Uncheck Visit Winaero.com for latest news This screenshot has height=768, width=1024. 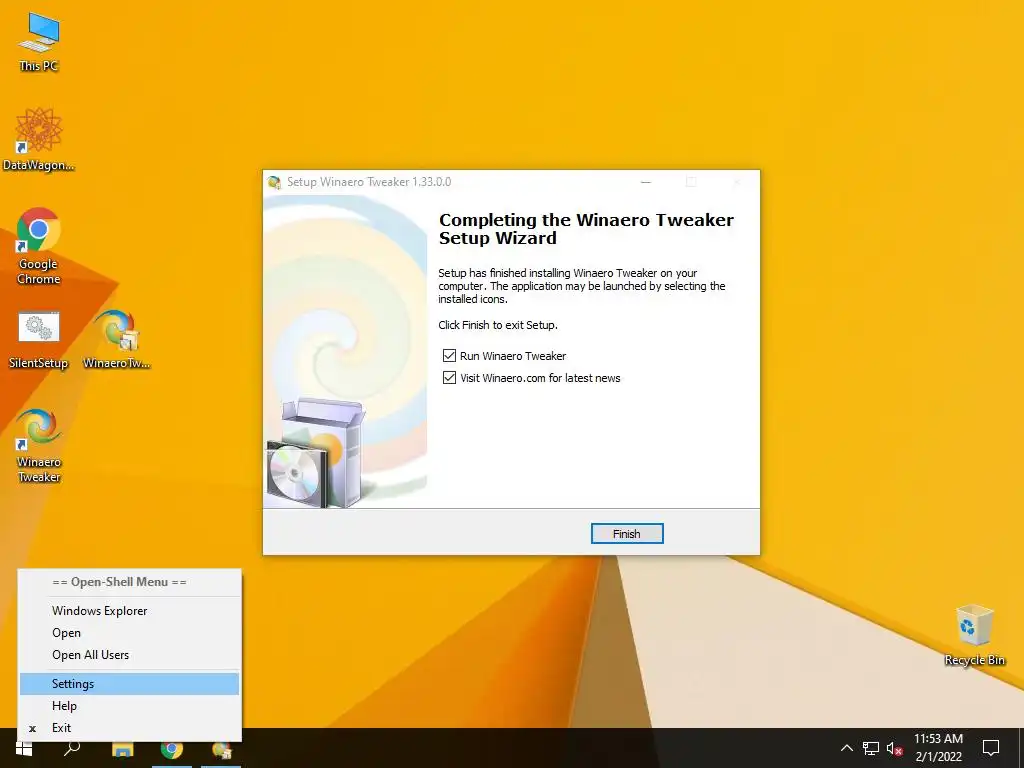(x=449, y=377)
